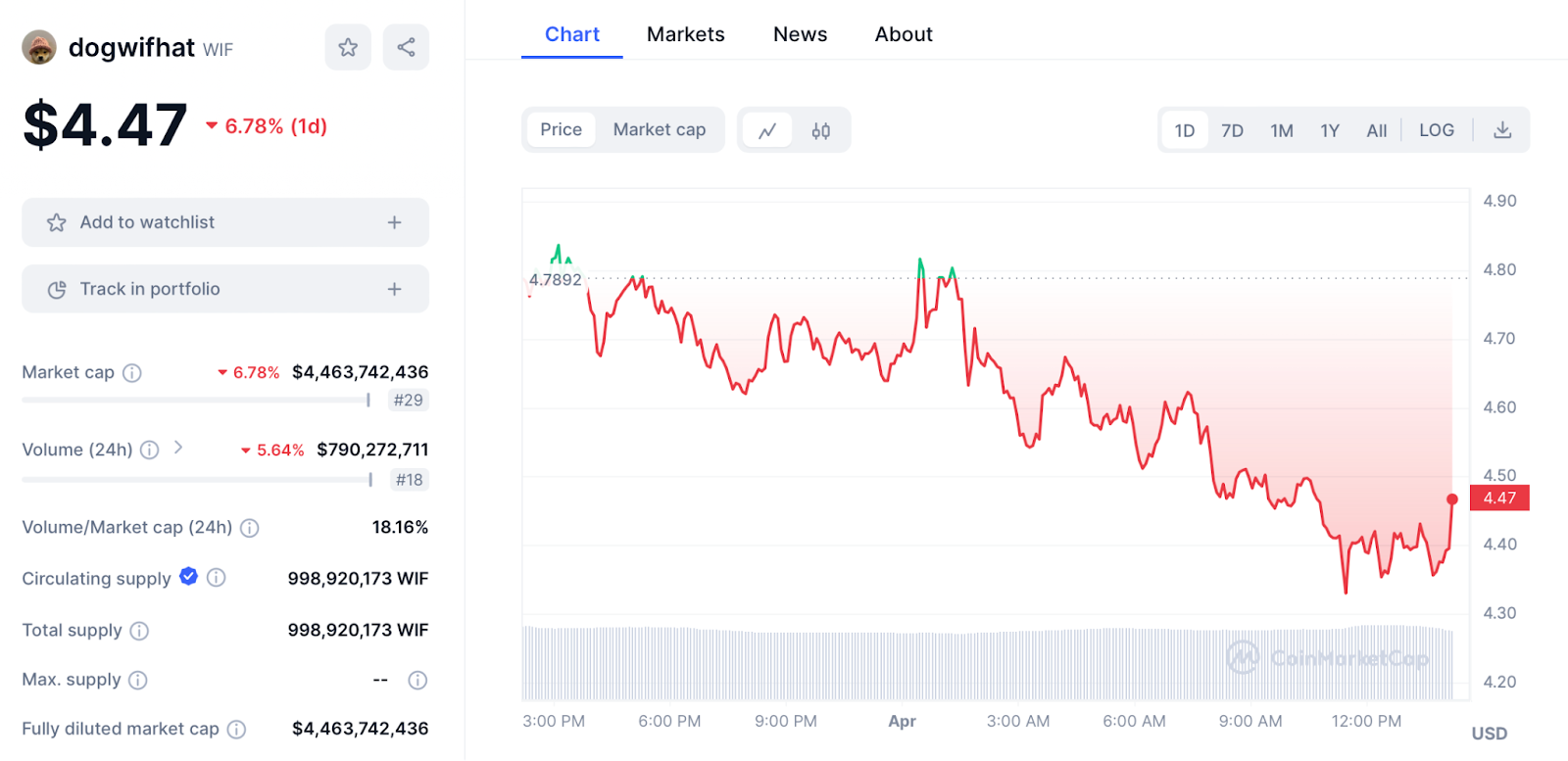The width and height of the screenshot is (1568, 761).
Task: Click the plus icon on Add to watchlist
Action: pyautogui.click(x=394, y=222)
